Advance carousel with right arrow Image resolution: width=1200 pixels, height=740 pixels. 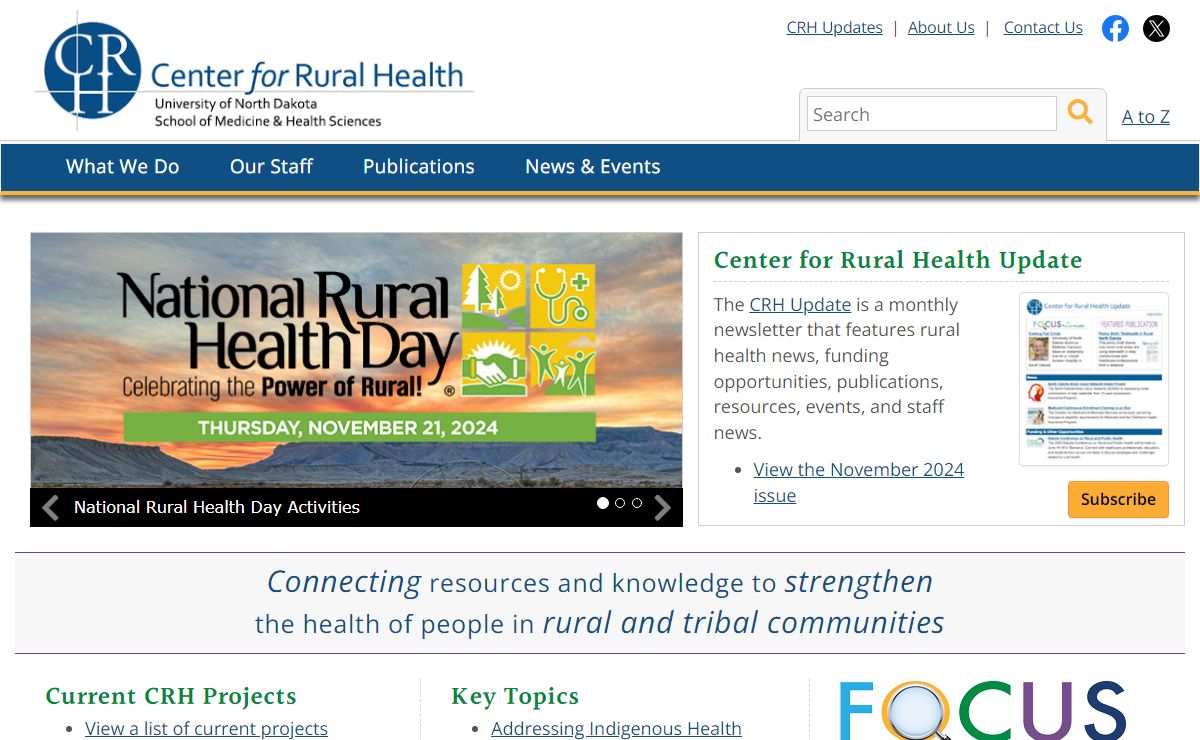pyautogui.click(x=662, y=508)
